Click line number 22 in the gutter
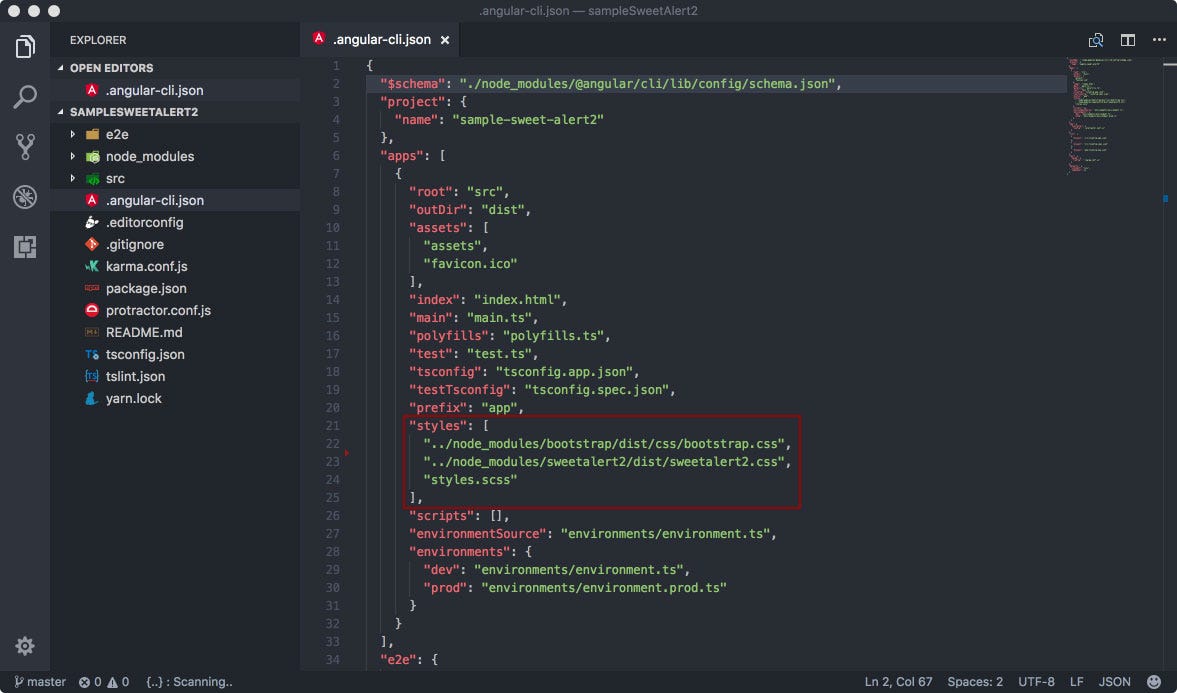 point(333,444)
